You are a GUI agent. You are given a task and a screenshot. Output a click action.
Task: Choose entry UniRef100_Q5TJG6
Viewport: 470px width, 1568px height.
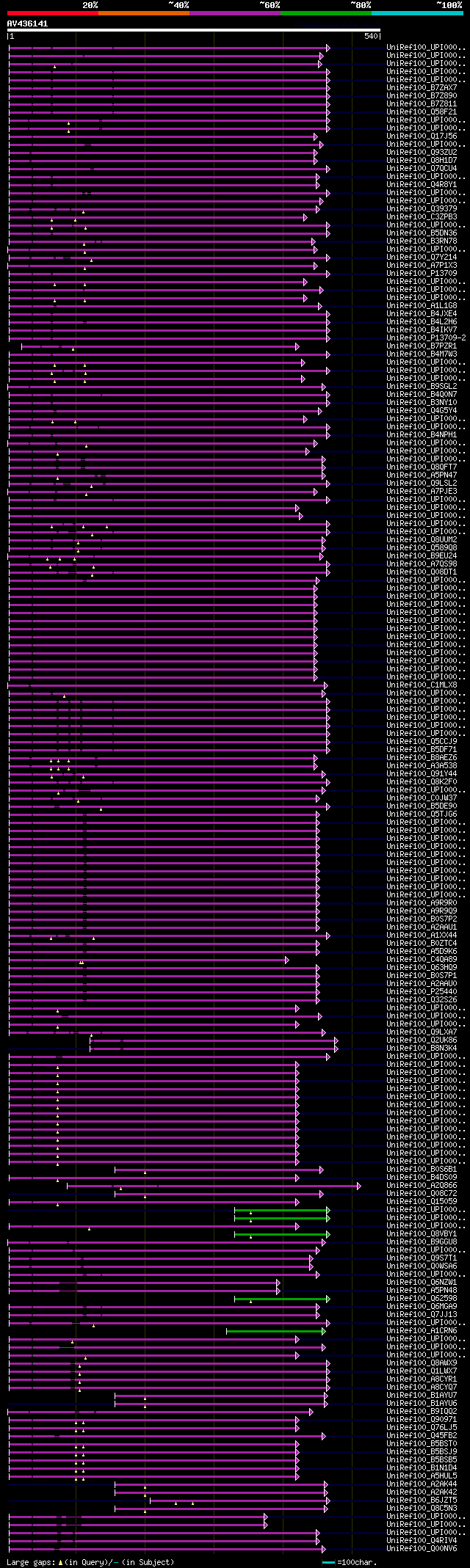coord(422,814)
